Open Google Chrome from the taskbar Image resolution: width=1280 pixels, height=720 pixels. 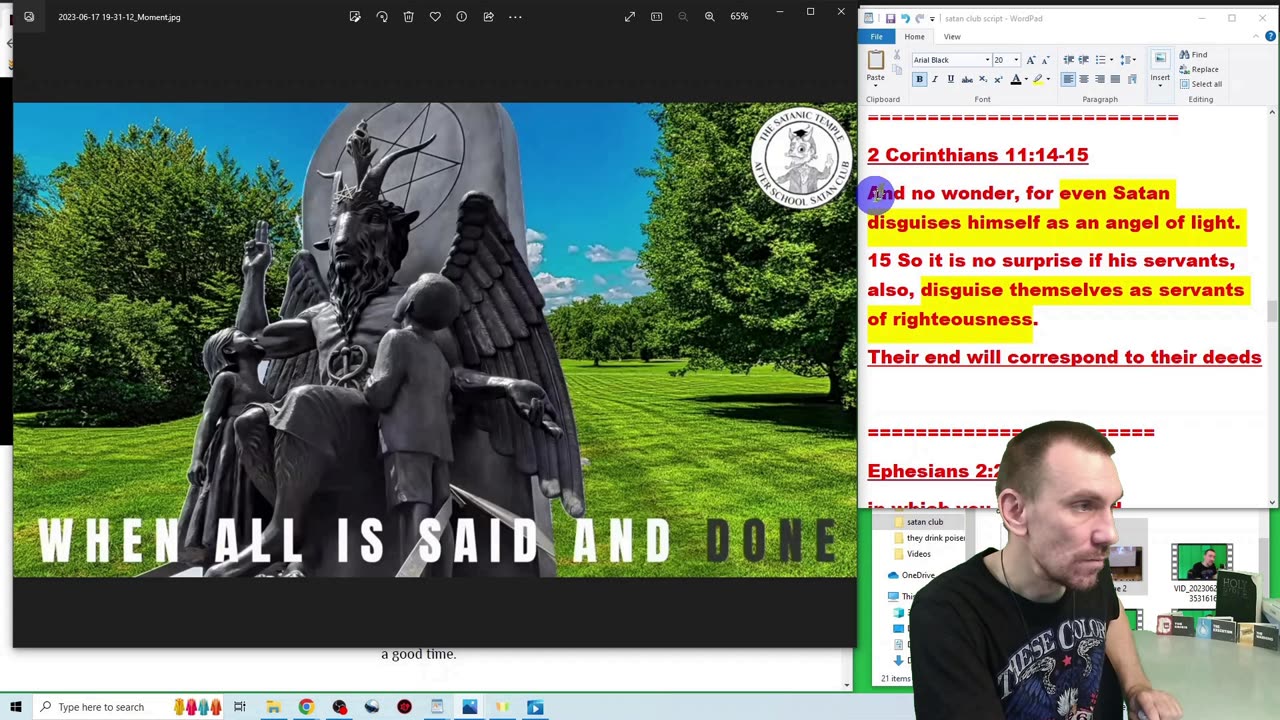point(306,707)
